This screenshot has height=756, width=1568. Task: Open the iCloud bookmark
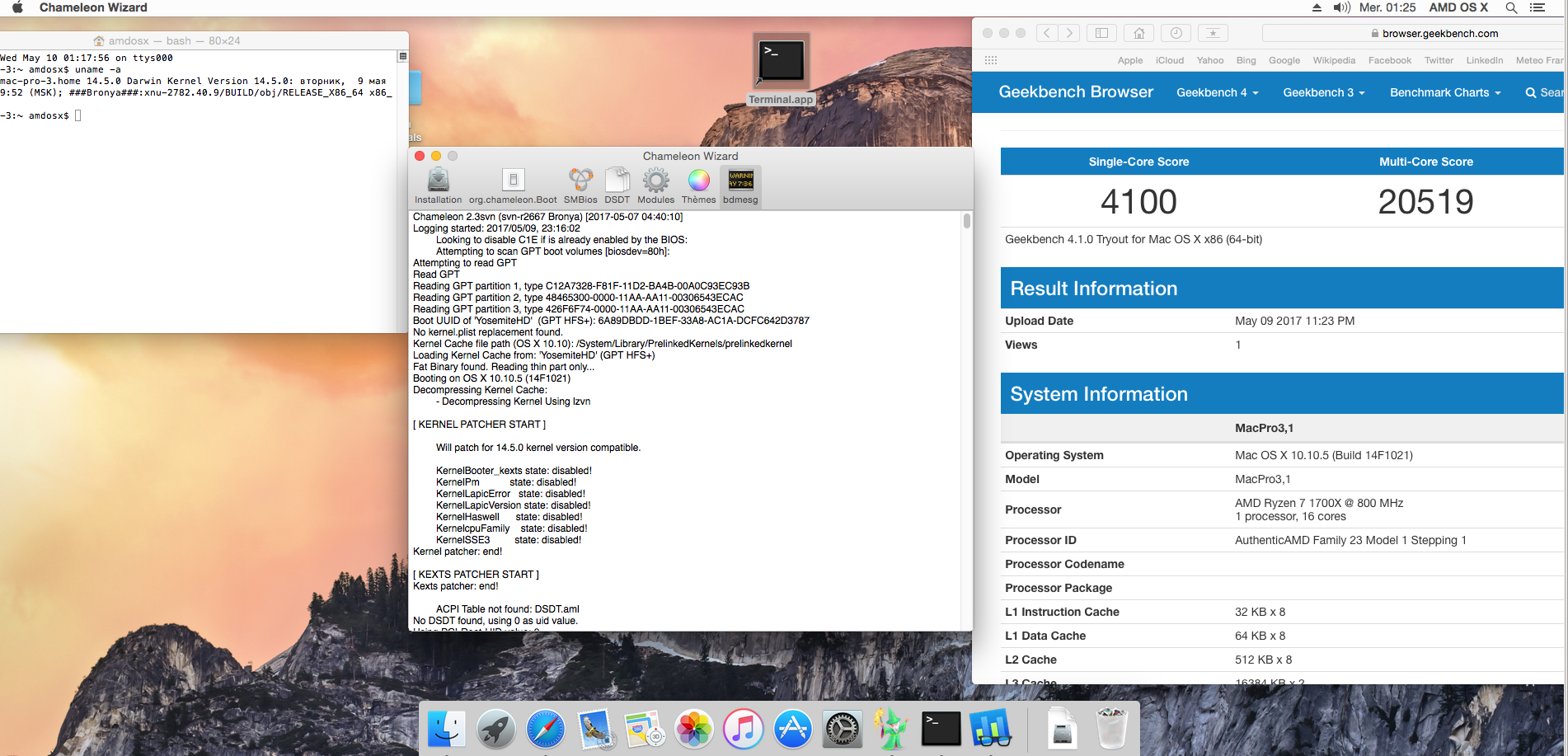click(x=1169, y=60)
